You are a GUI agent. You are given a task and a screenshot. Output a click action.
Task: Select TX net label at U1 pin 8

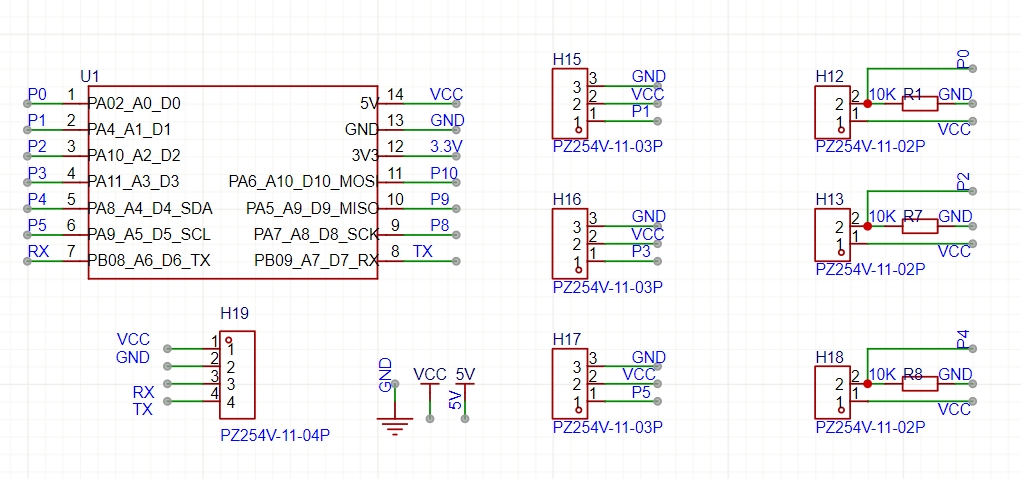(423, 251)
